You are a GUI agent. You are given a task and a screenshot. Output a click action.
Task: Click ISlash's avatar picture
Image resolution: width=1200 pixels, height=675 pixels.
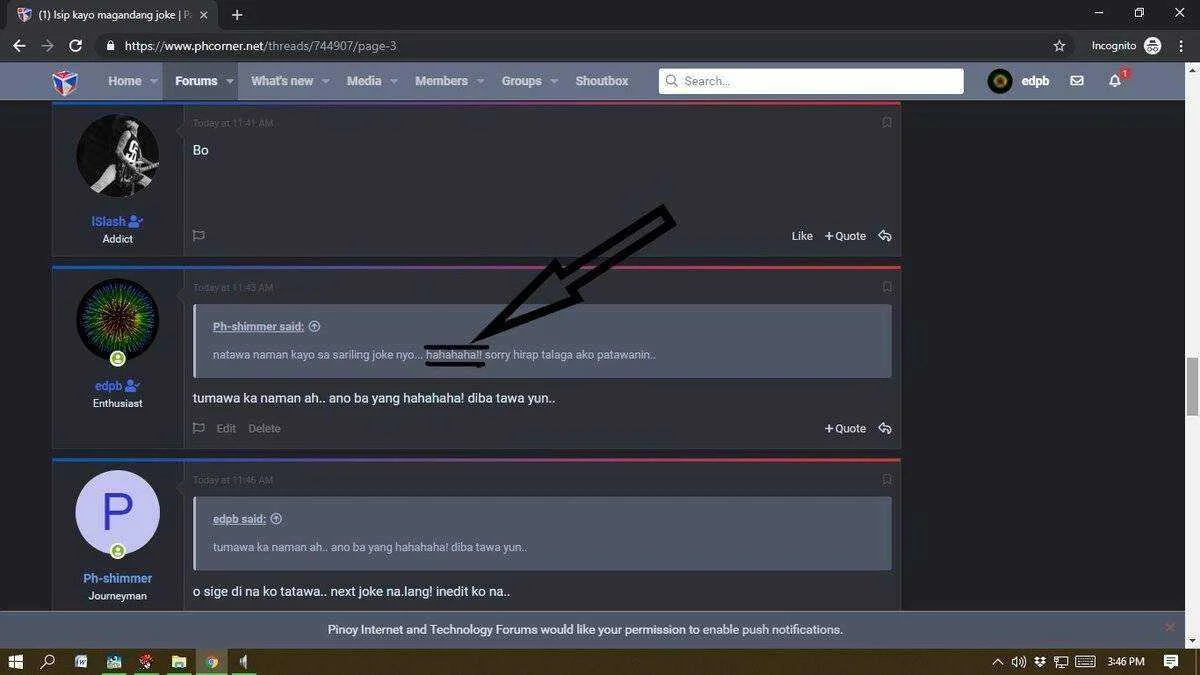(x=118, y=155)
